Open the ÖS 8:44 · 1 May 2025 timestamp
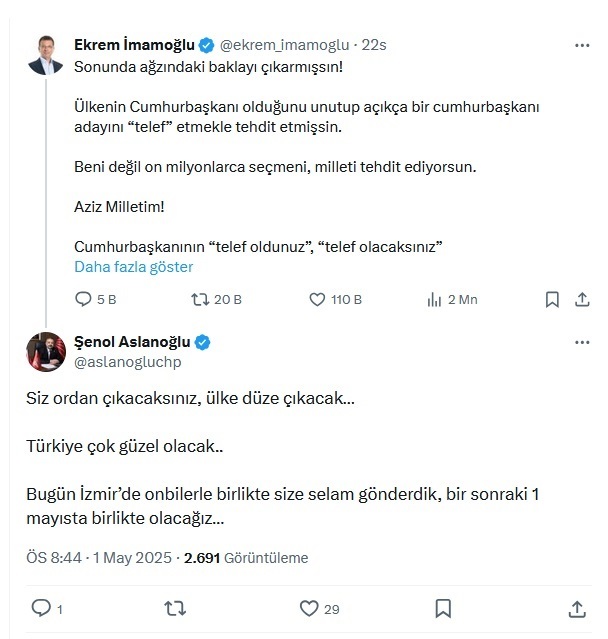608x639 pixels. [x=95, y=558]
